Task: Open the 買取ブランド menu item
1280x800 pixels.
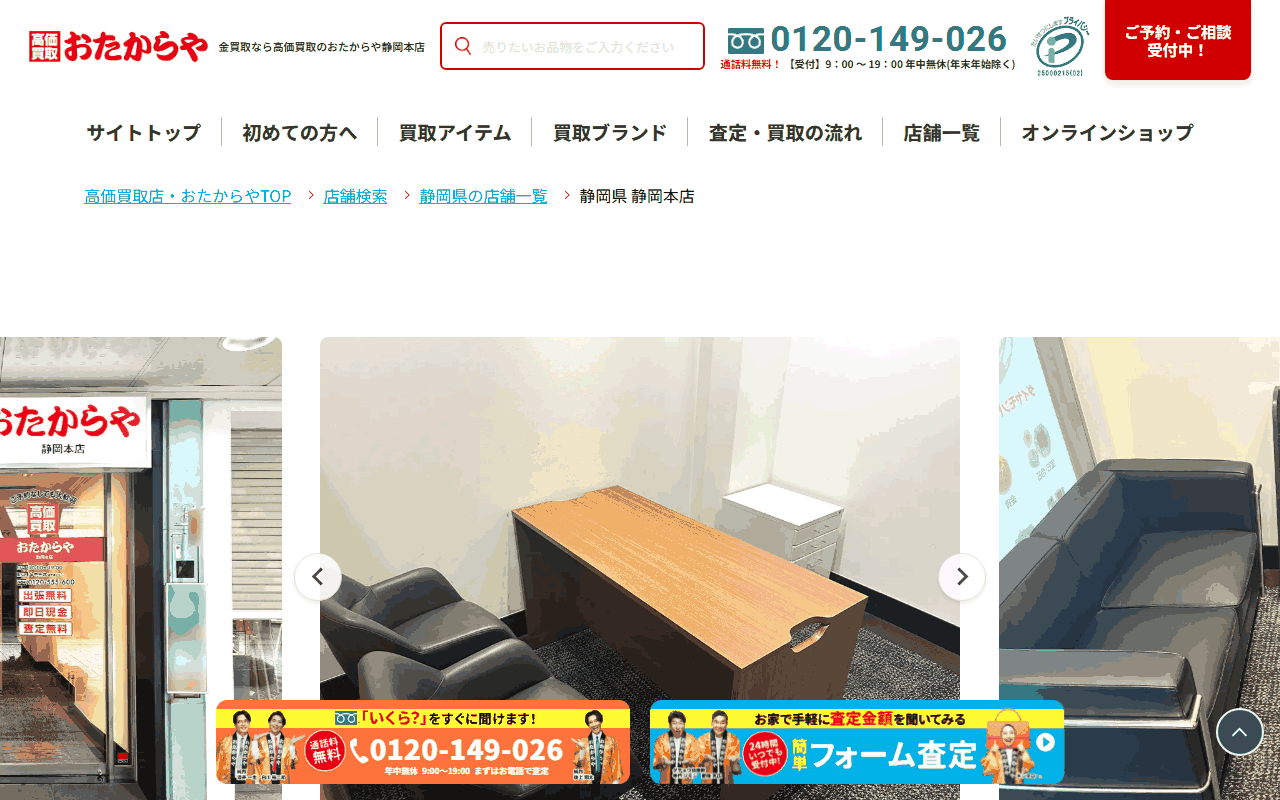Action: click(x=610, y=132)
